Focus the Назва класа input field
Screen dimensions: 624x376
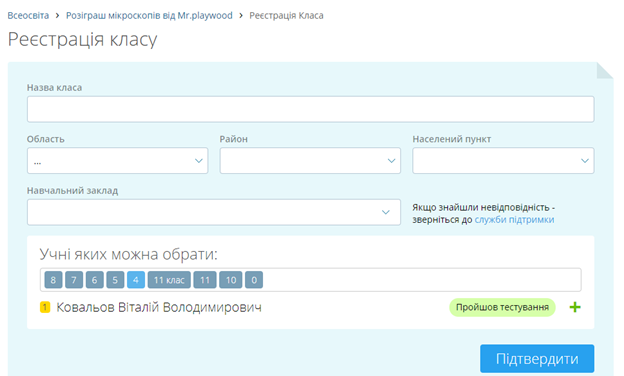pyautogui.click(x=310, y=109)
